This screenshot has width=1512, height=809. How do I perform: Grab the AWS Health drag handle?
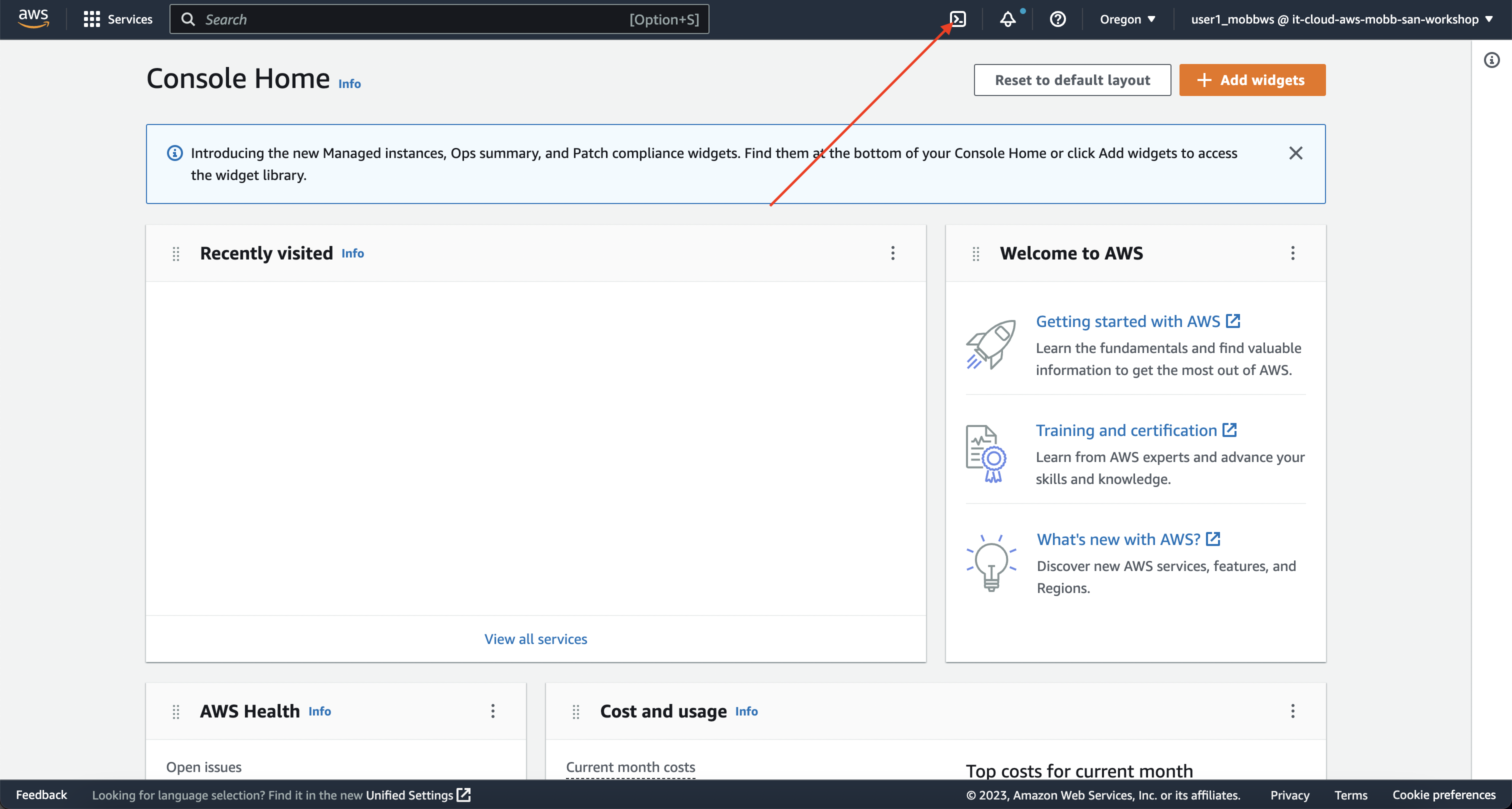[175, 711]
